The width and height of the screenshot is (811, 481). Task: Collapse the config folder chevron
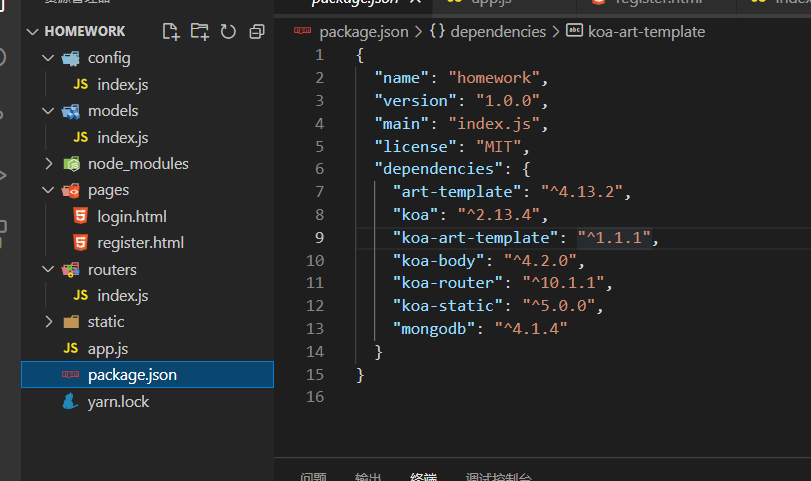coord(48,58)
